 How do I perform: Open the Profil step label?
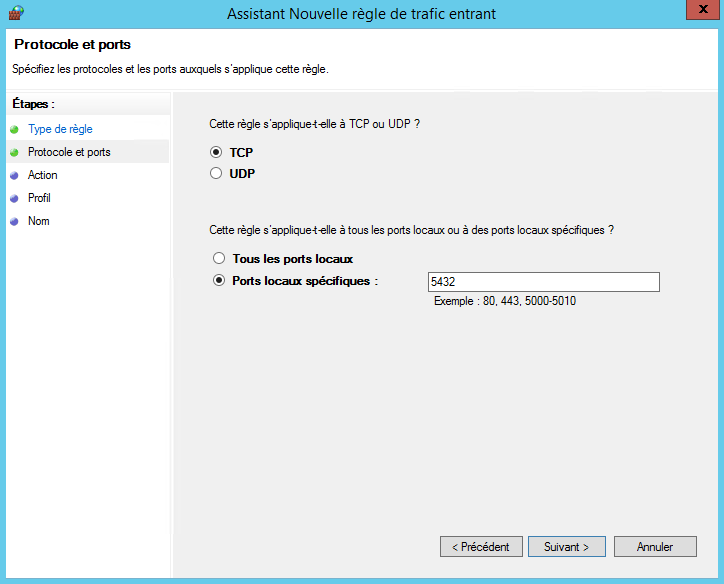coord(40,198)
